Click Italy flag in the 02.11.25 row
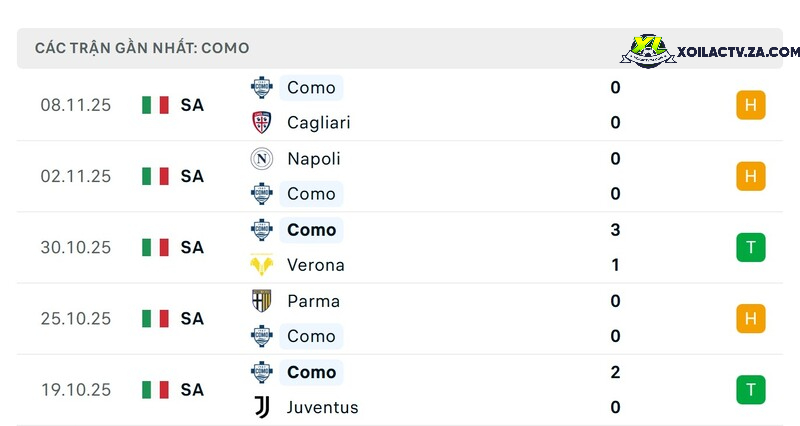 [155, 176]
